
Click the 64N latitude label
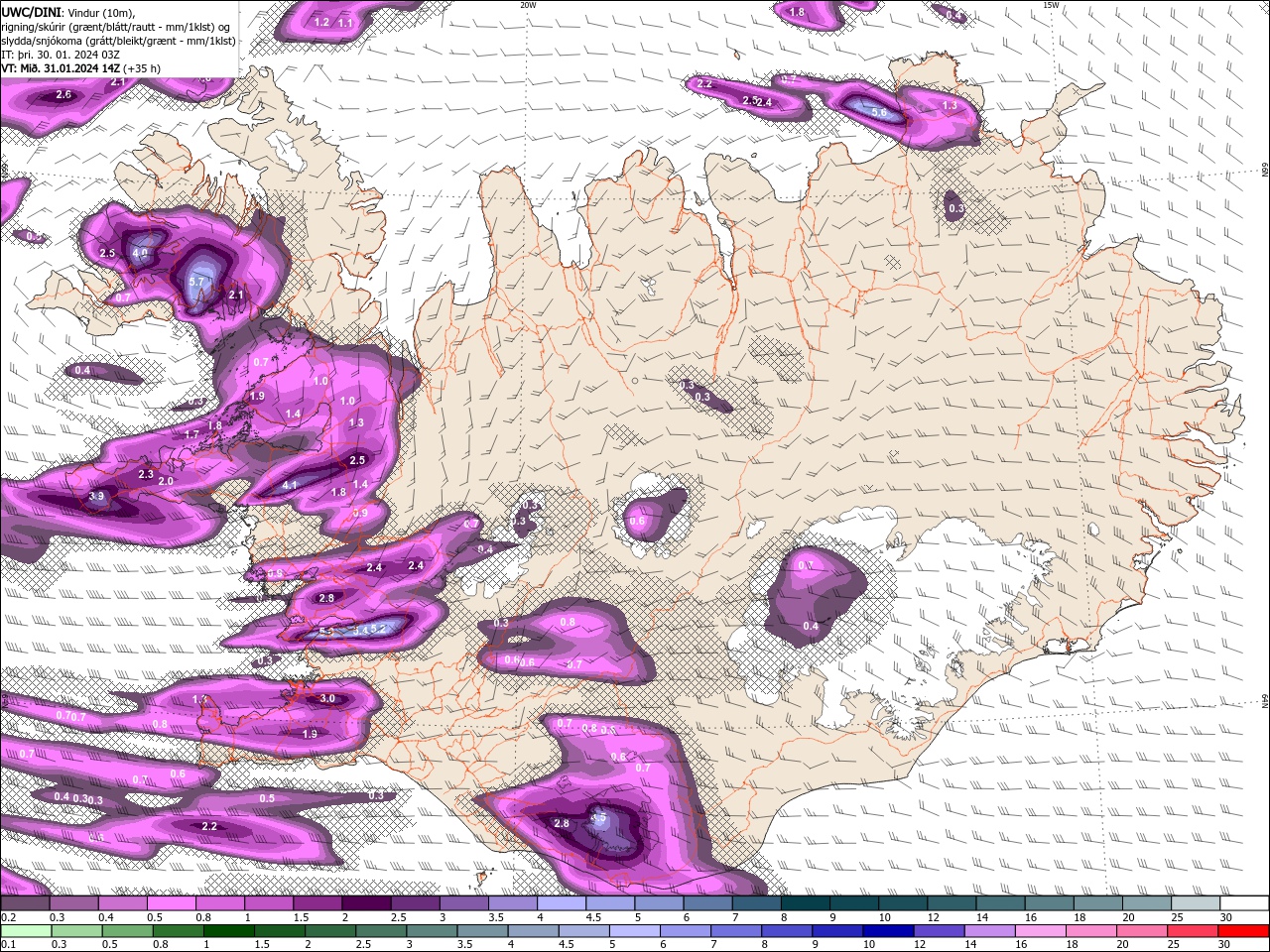coord(1264,702)
